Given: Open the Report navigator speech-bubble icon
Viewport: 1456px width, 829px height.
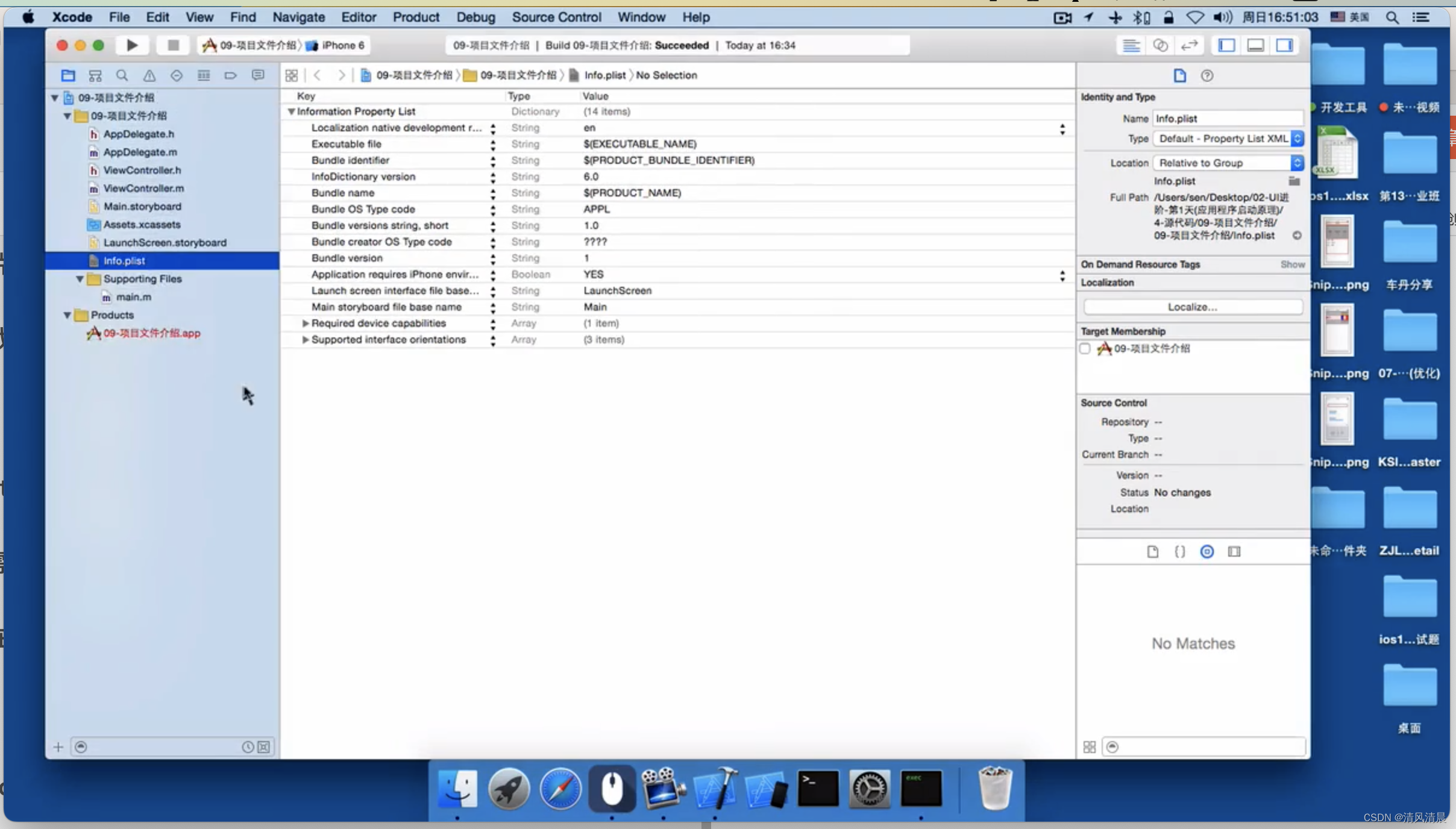Looking at the screenshot, I should tap(258, 75).
